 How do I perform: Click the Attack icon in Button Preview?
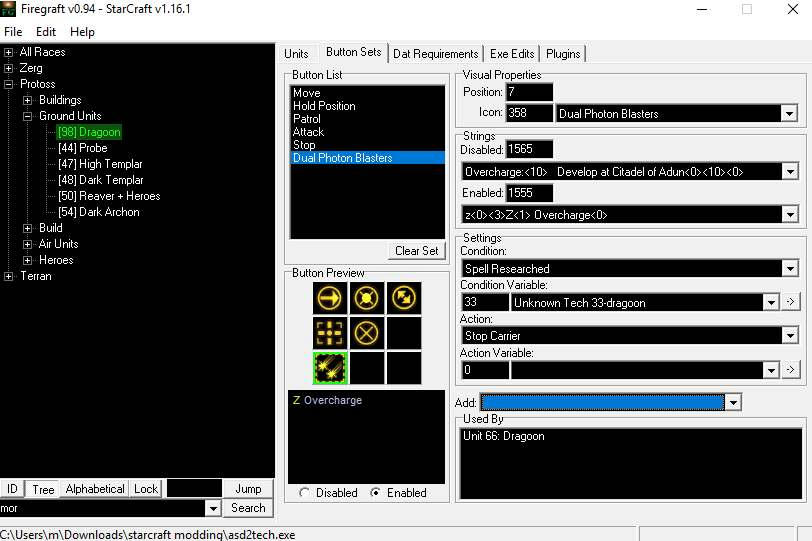[330, 333]
